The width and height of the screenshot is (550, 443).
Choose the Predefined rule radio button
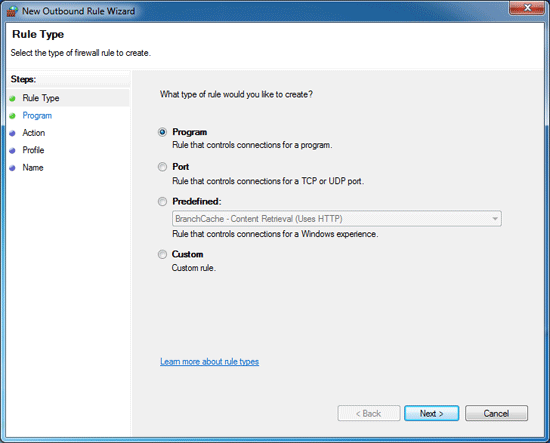162,202
